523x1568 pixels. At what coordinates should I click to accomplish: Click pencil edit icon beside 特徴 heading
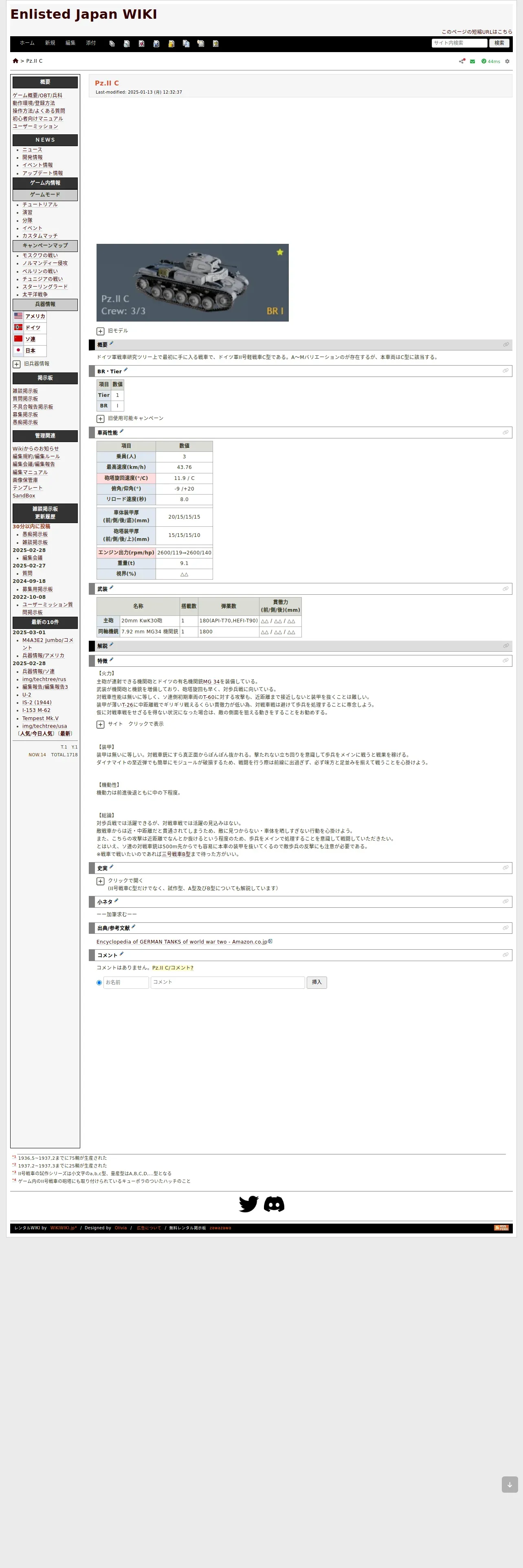112,659
